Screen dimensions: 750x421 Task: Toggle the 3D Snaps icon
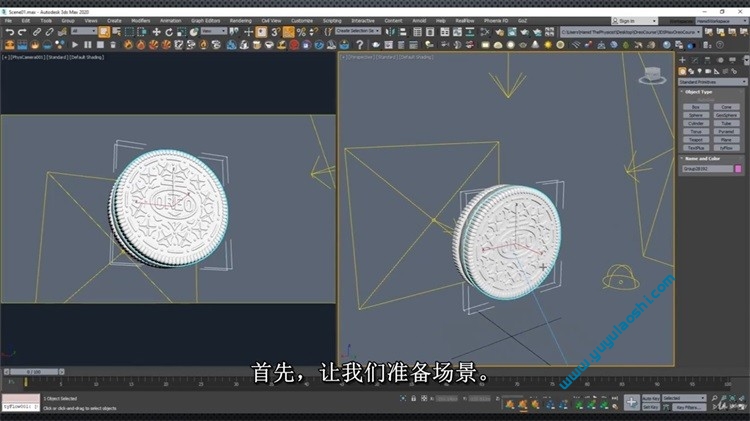pyautogui.click(x=276, y=32)
